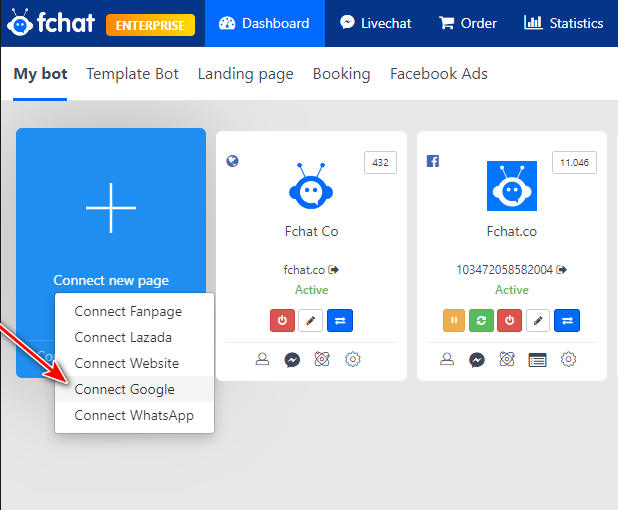Click blue transfer arrows on Fchat Co card
This screenshot has width=618, height=510.
click(x=340, y=320)
